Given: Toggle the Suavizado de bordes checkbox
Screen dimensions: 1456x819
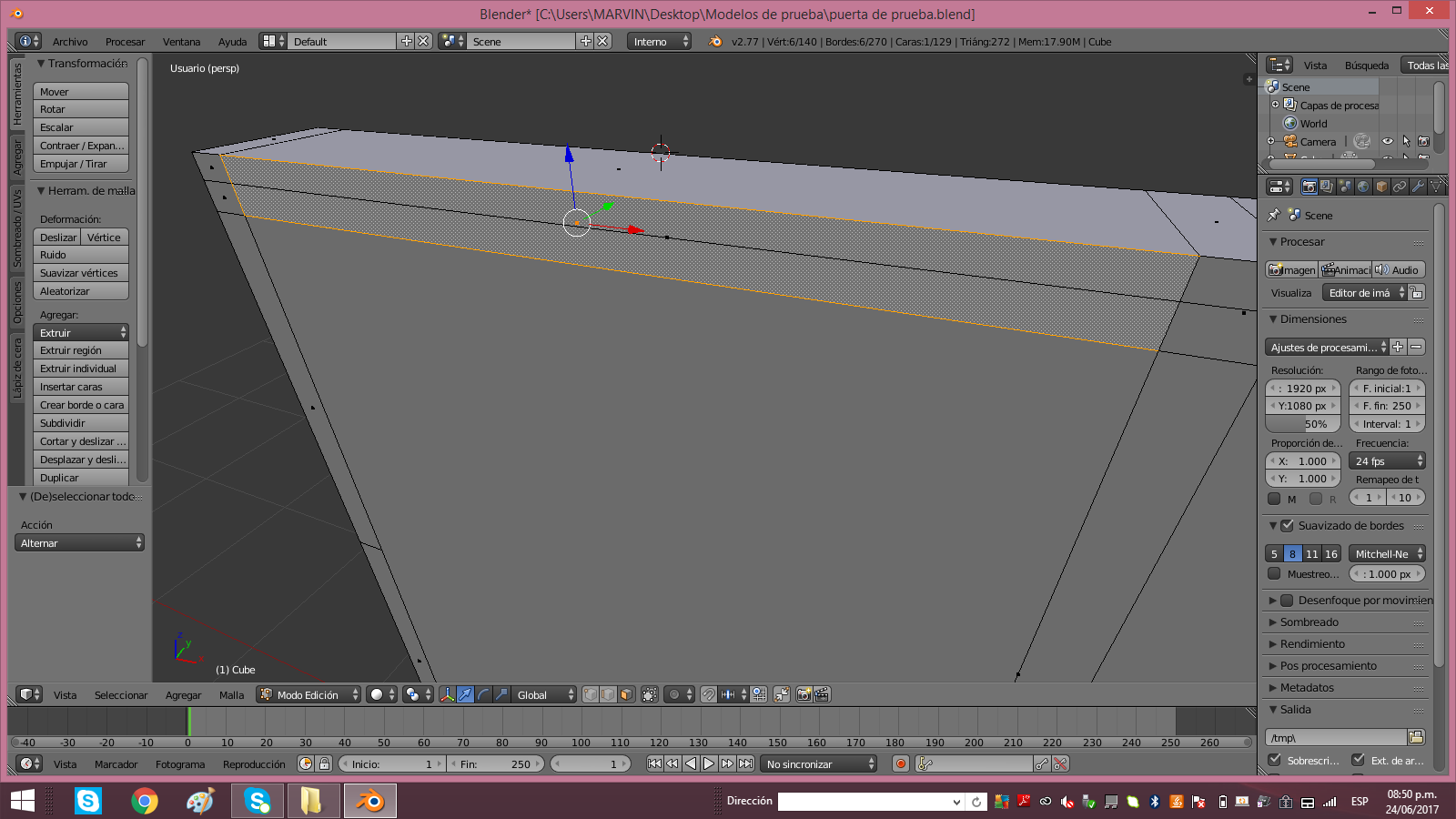Looking at the screenshot, I should (x=1287, y=526).
